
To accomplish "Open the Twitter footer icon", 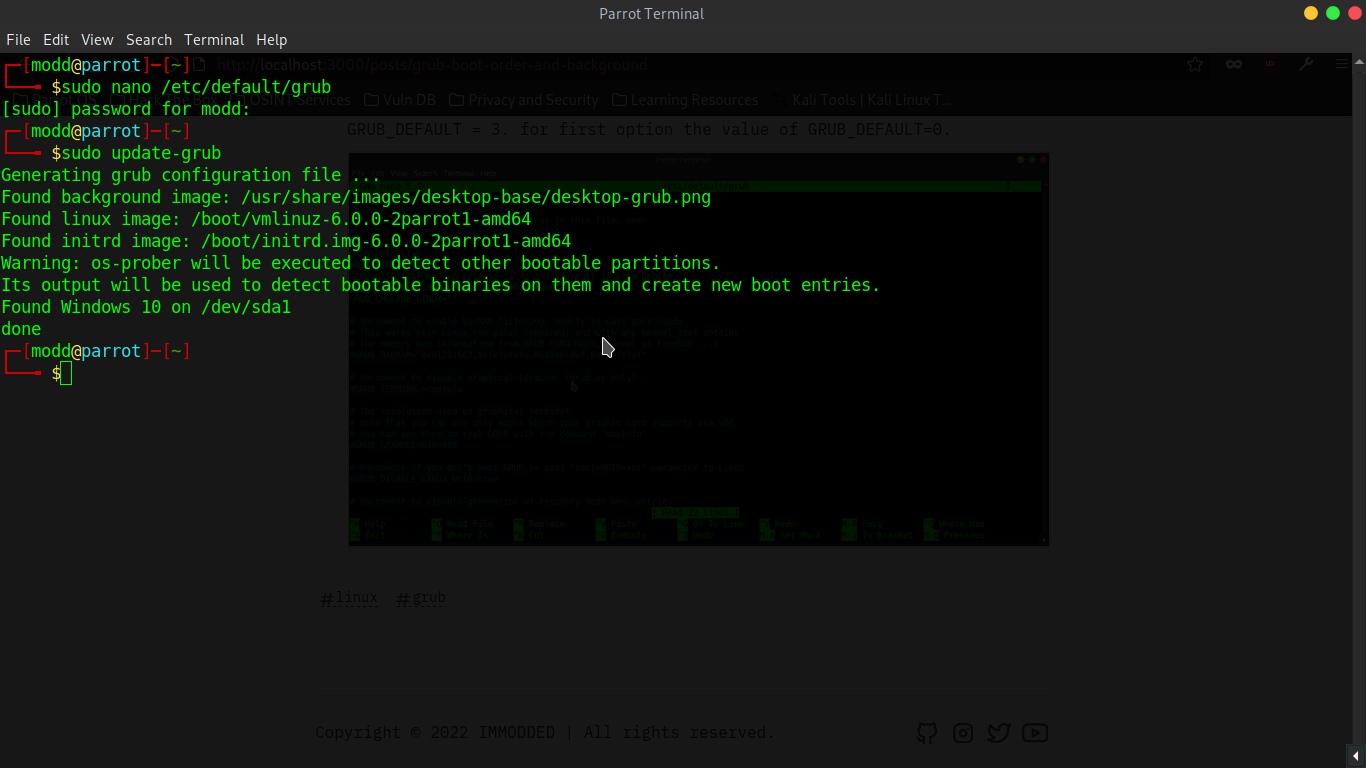I will pyautogui.click(x=999, y=733).
